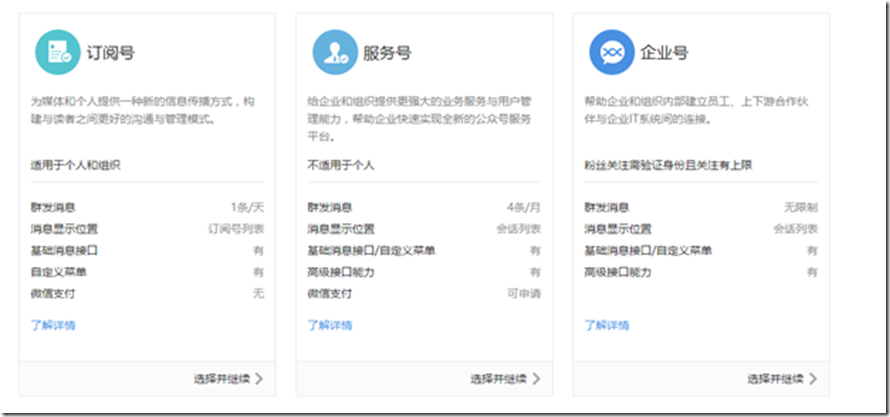Click 高级接口能力 label in 企业号 card
The width and height of the screenshot is (890, 417).
coord(618,272)
